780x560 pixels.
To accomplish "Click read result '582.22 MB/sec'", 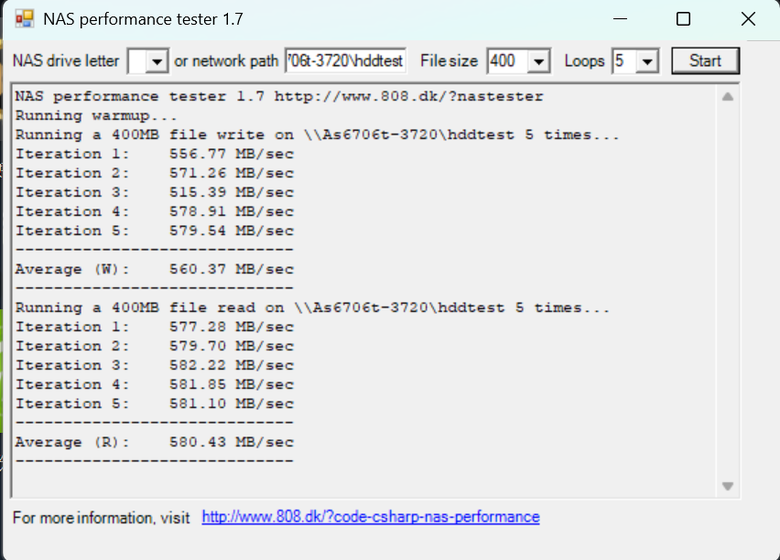I will (x=231, y=366).
